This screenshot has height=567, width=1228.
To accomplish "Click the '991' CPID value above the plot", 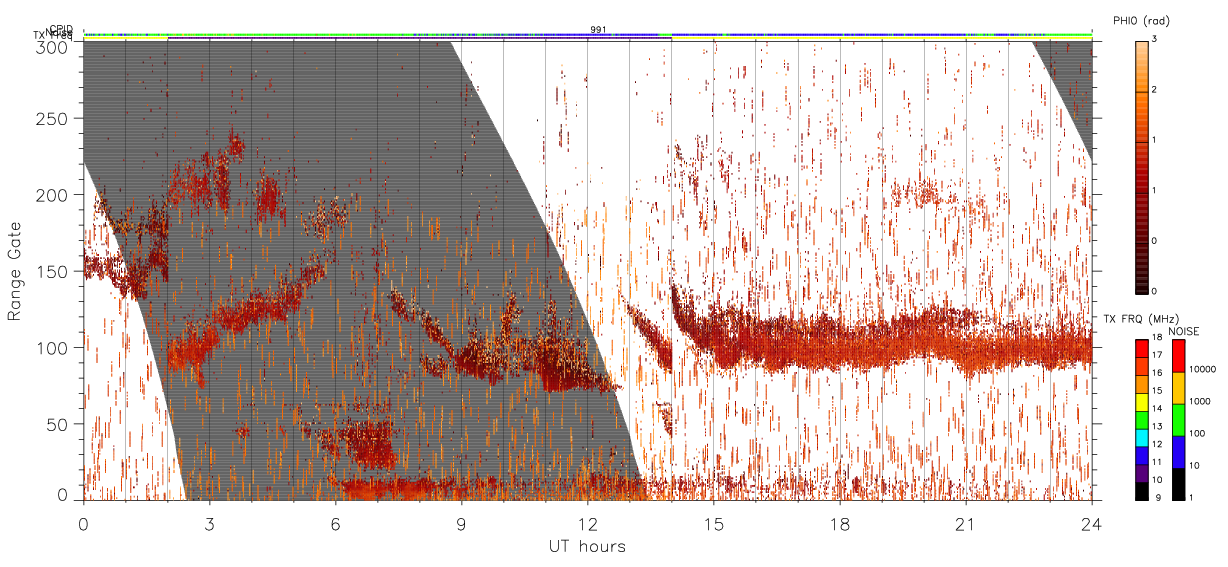I will [x=599, y=30].
